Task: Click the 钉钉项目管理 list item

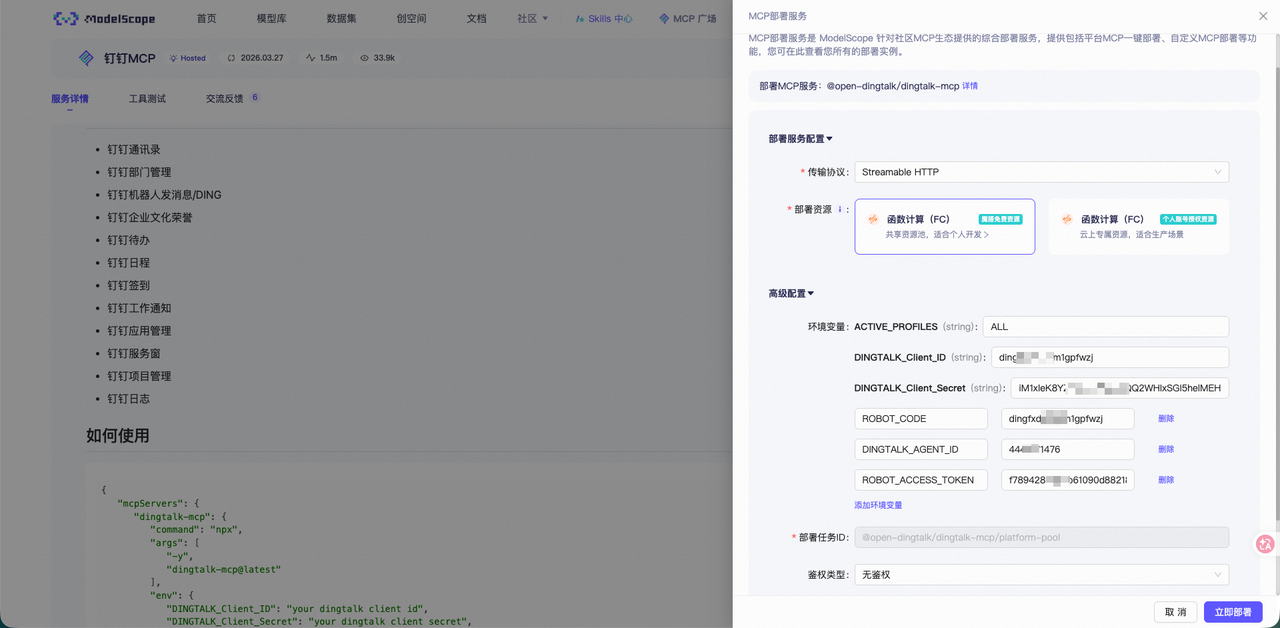Action: [139, 376]
